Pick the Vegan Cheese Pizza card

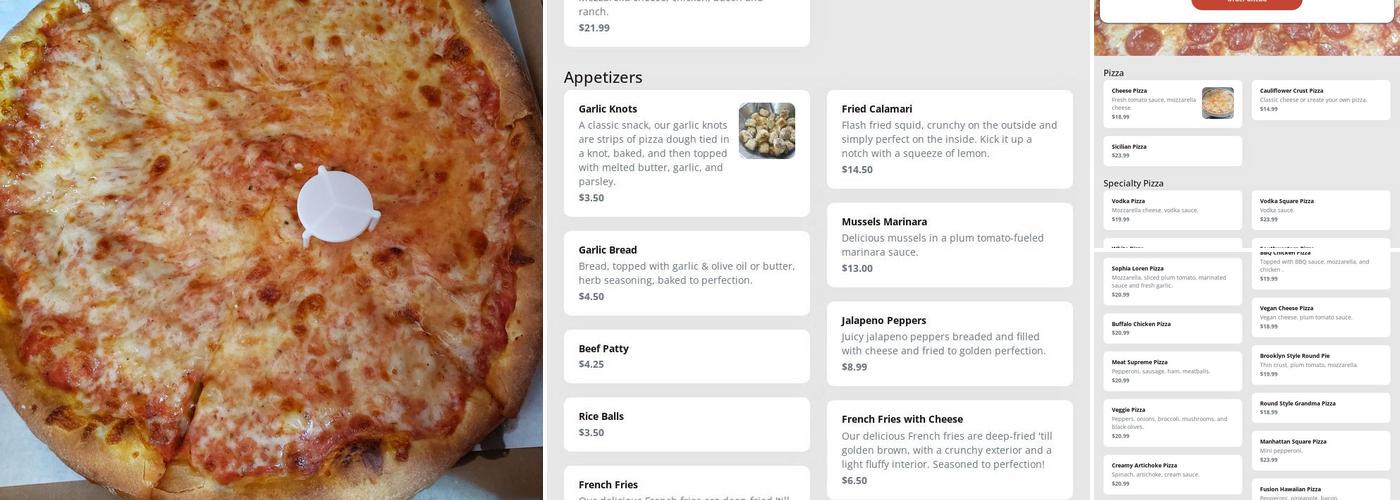1321,317
